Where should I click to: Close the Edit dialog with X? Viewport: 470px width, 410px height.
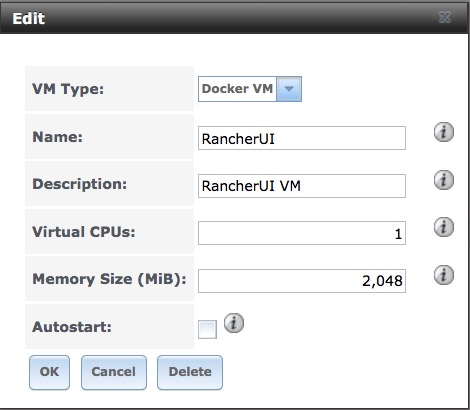coord(445,17)
